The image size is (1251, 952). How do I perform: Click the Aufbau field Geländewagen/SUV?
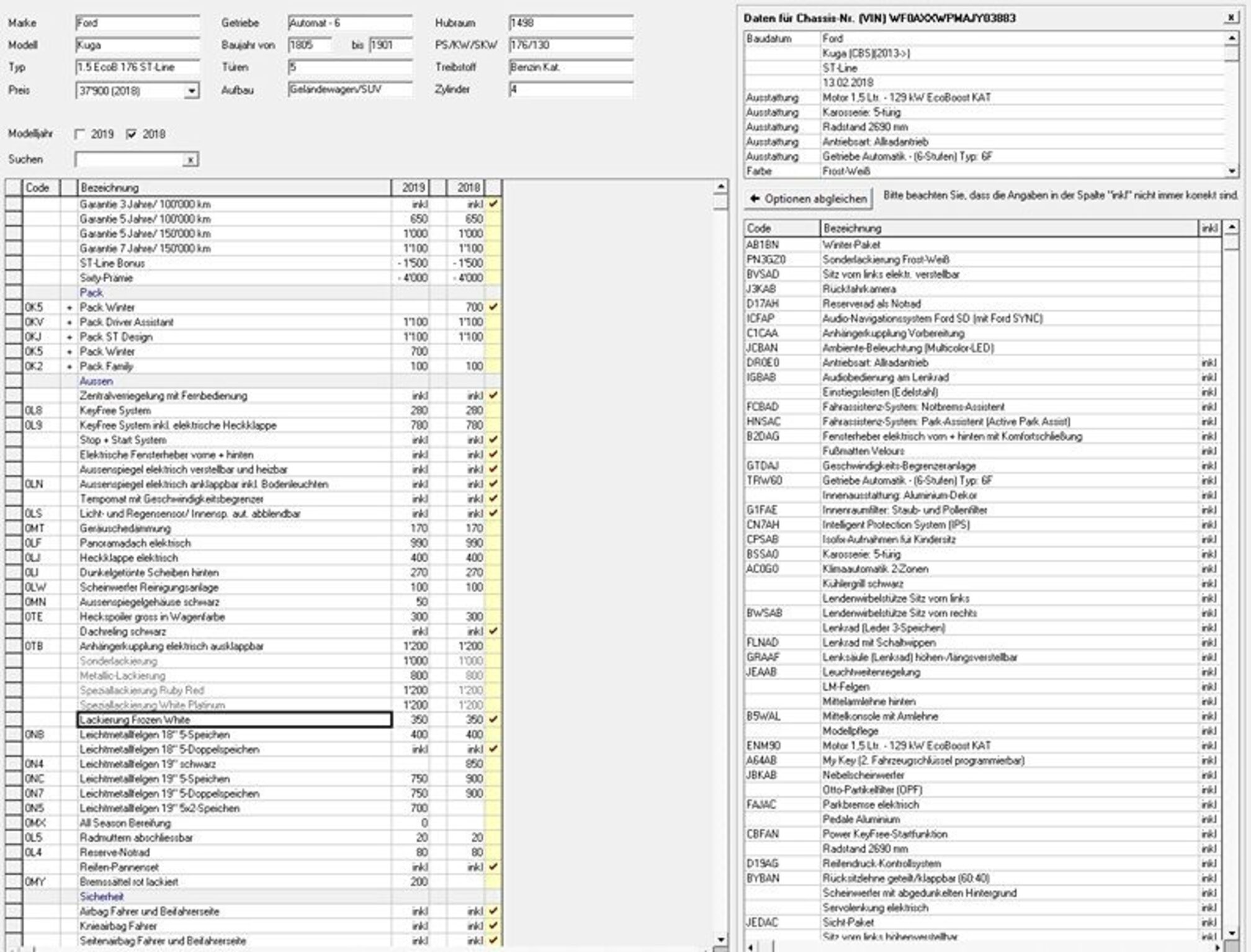(350, 90)
